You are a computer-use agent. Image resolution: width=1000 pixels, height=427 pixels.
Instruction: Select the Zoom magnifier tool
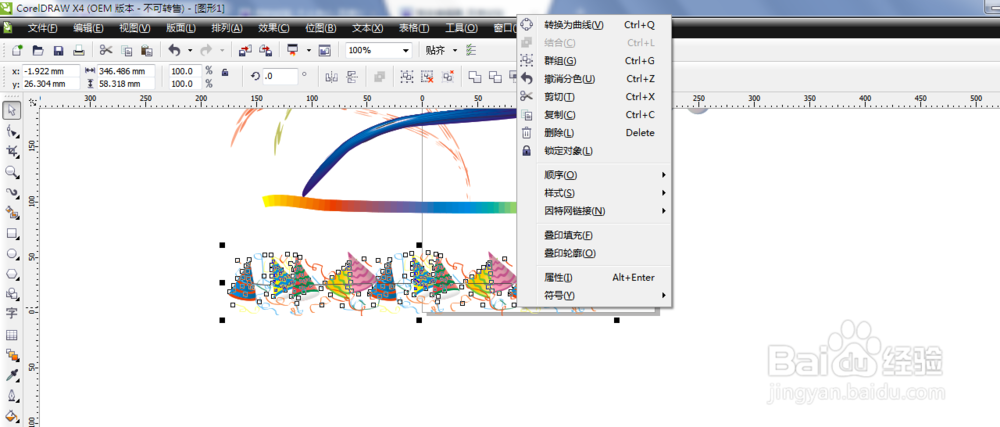(x=11, y=172)
